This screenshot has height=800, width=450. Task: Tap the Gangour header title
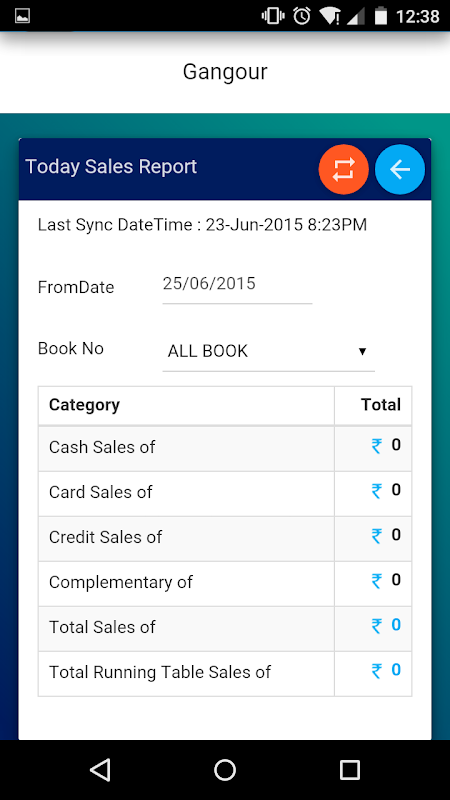pyautogui.click(x=225, y=72)
